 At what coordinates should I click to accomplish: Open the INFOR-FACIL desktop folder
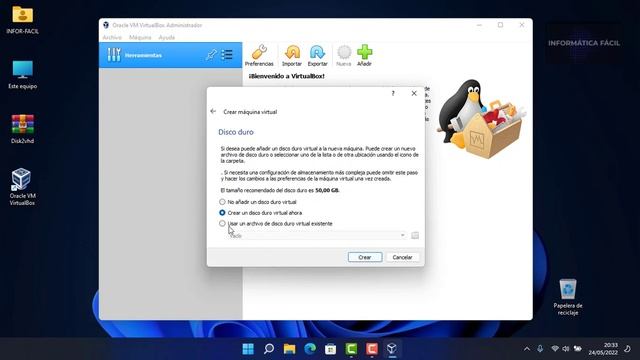coord(22,20)
